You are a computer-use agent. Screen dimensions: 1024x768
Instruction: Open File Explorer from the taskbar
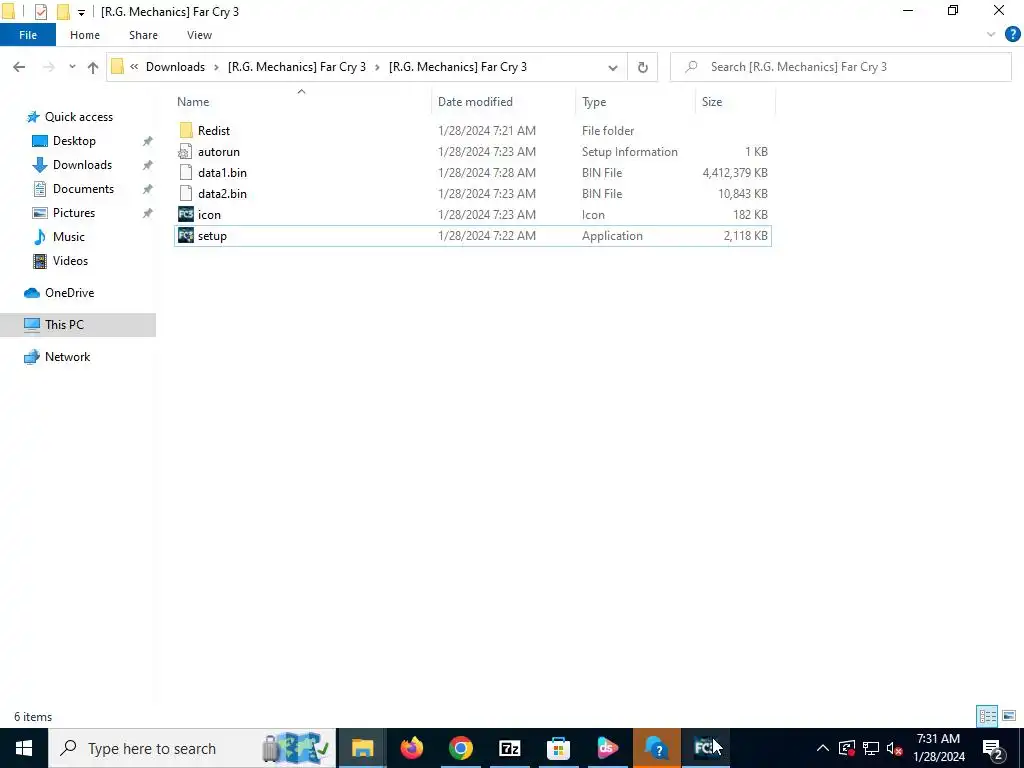click(x=362, y=748)
